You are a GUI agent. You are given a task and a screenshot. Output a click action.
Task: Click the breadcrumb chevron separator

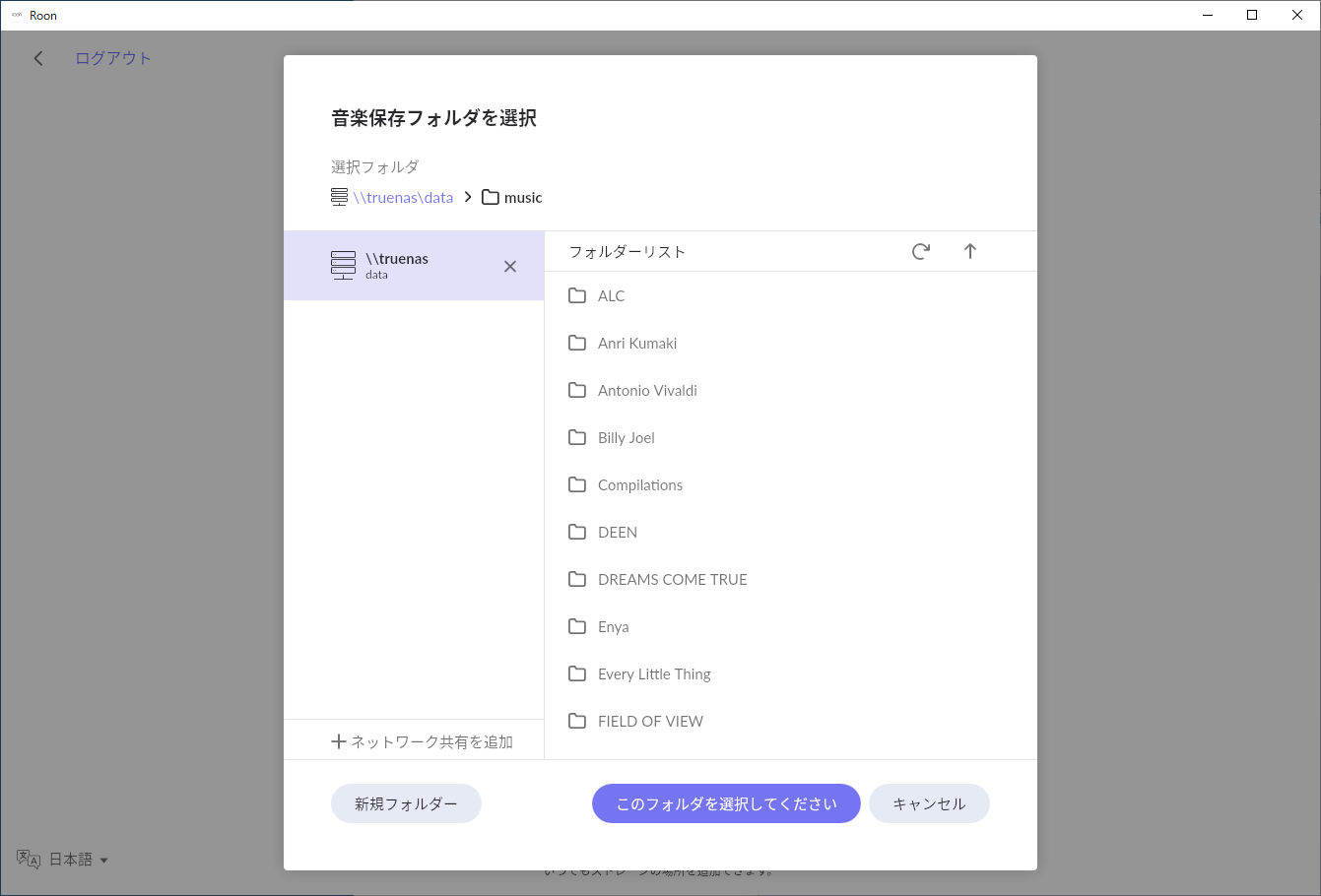468,197
